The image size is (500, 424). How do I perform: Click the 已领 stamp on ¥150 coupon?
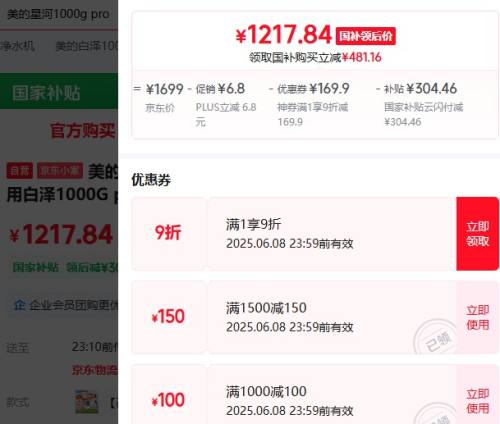pyautogui.click(x=437, y=338)
